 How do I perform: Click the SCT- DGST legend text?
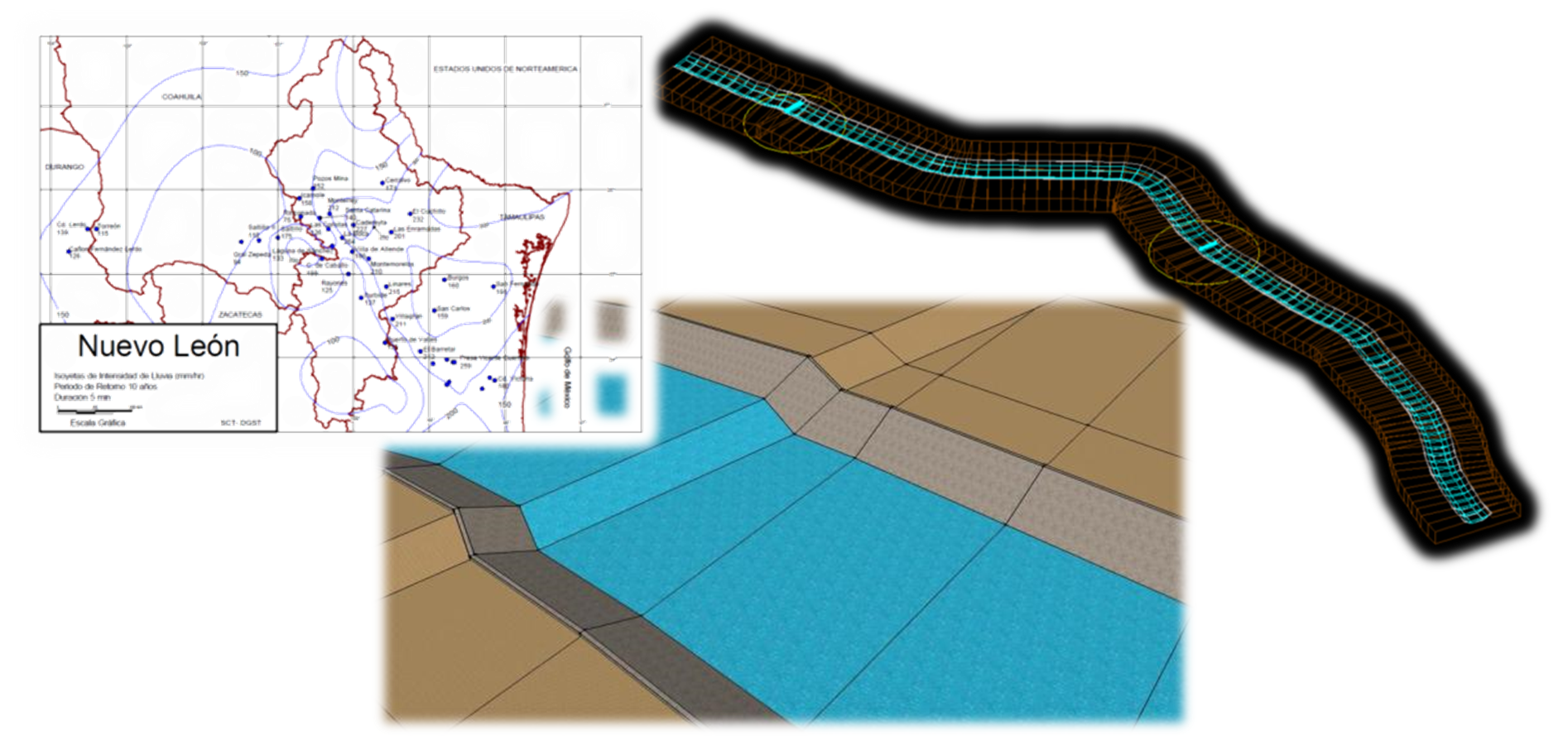[x=240, y=423]
